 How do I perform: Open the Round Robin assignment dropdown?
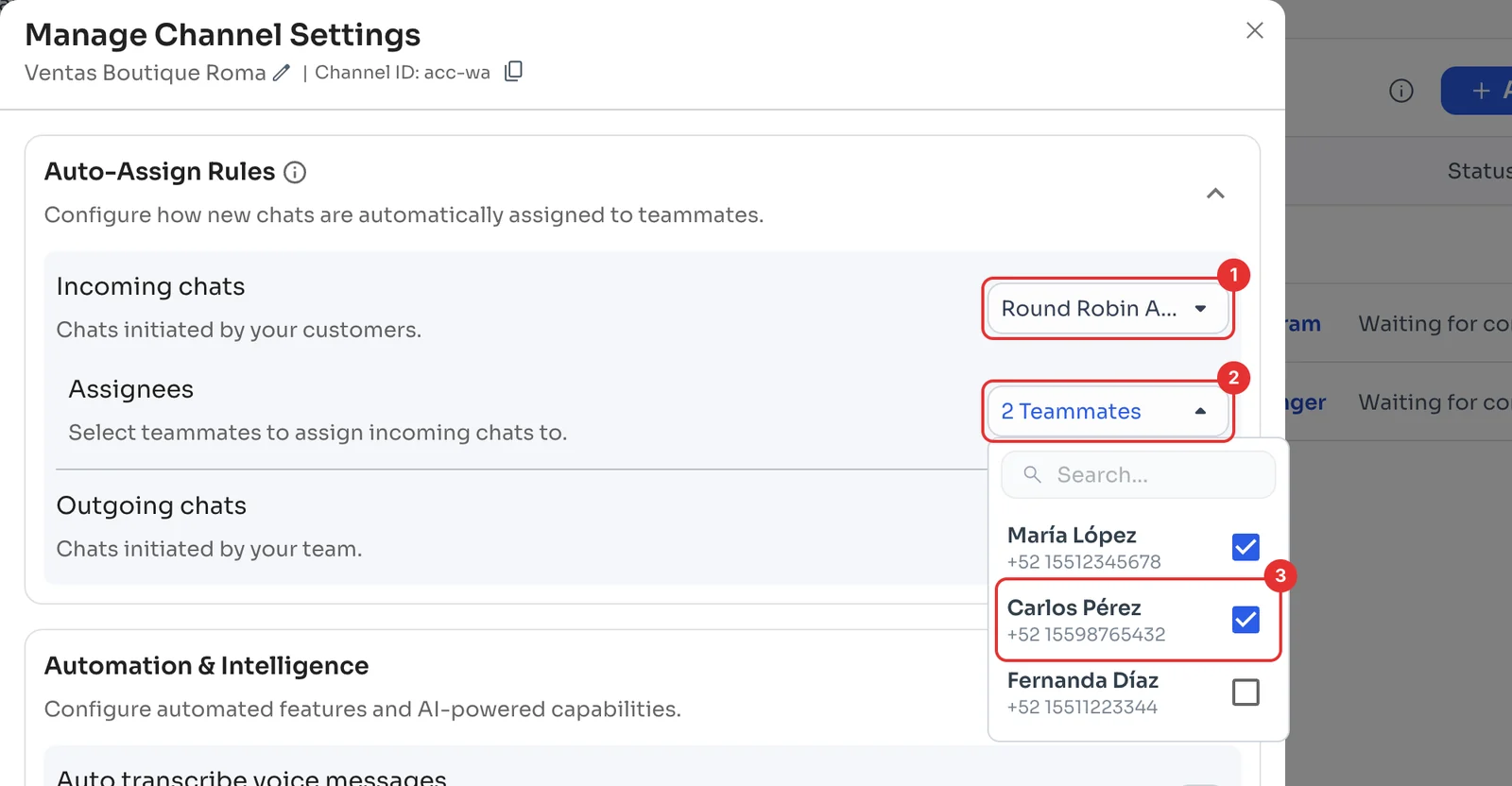pyautogui.click(x=1108, y=308)
